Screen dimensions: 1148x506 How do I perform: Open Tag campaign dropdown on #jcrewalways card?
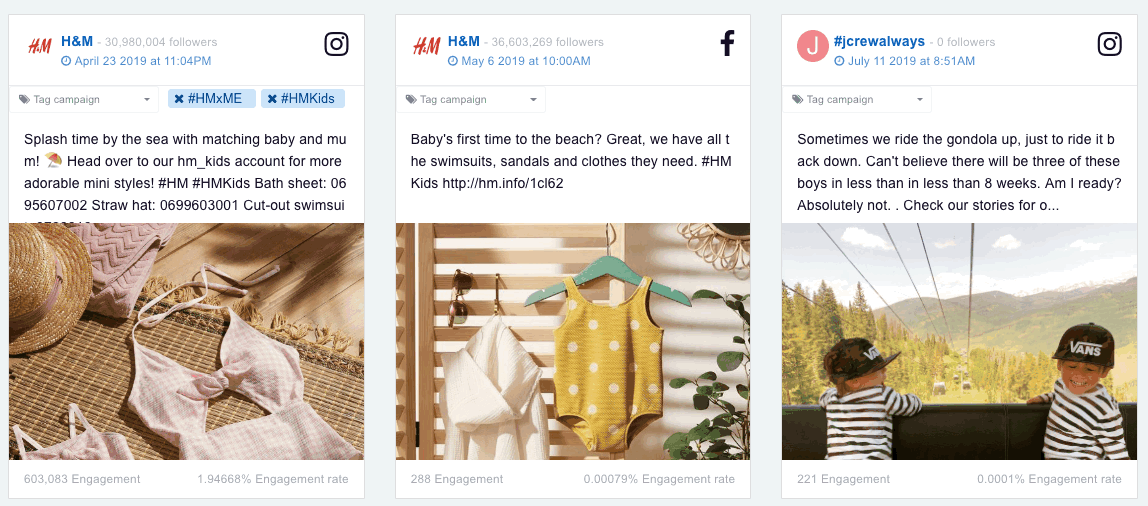tap(857, 100)
